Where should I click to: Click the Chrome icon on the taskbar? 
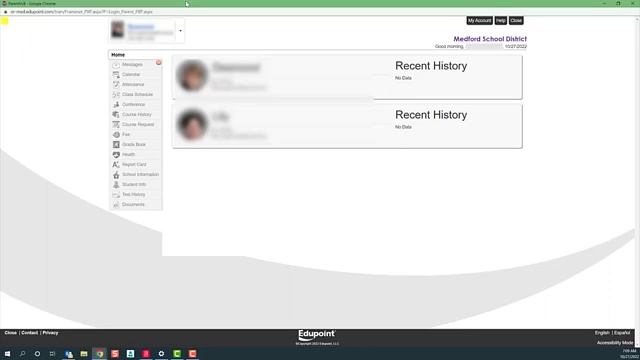click(x=100, y=354)
